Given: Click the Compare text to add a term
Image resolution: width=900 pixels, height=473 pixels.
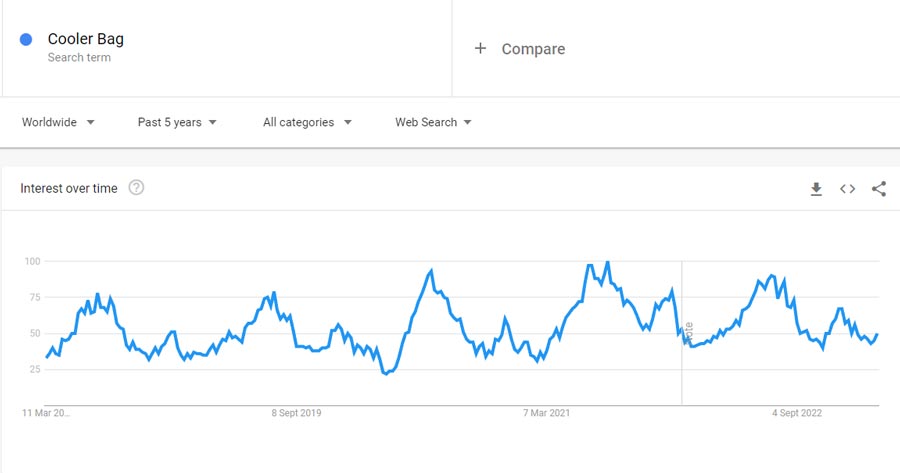Looking at the screenshot, I should click(x=533, y=49).
